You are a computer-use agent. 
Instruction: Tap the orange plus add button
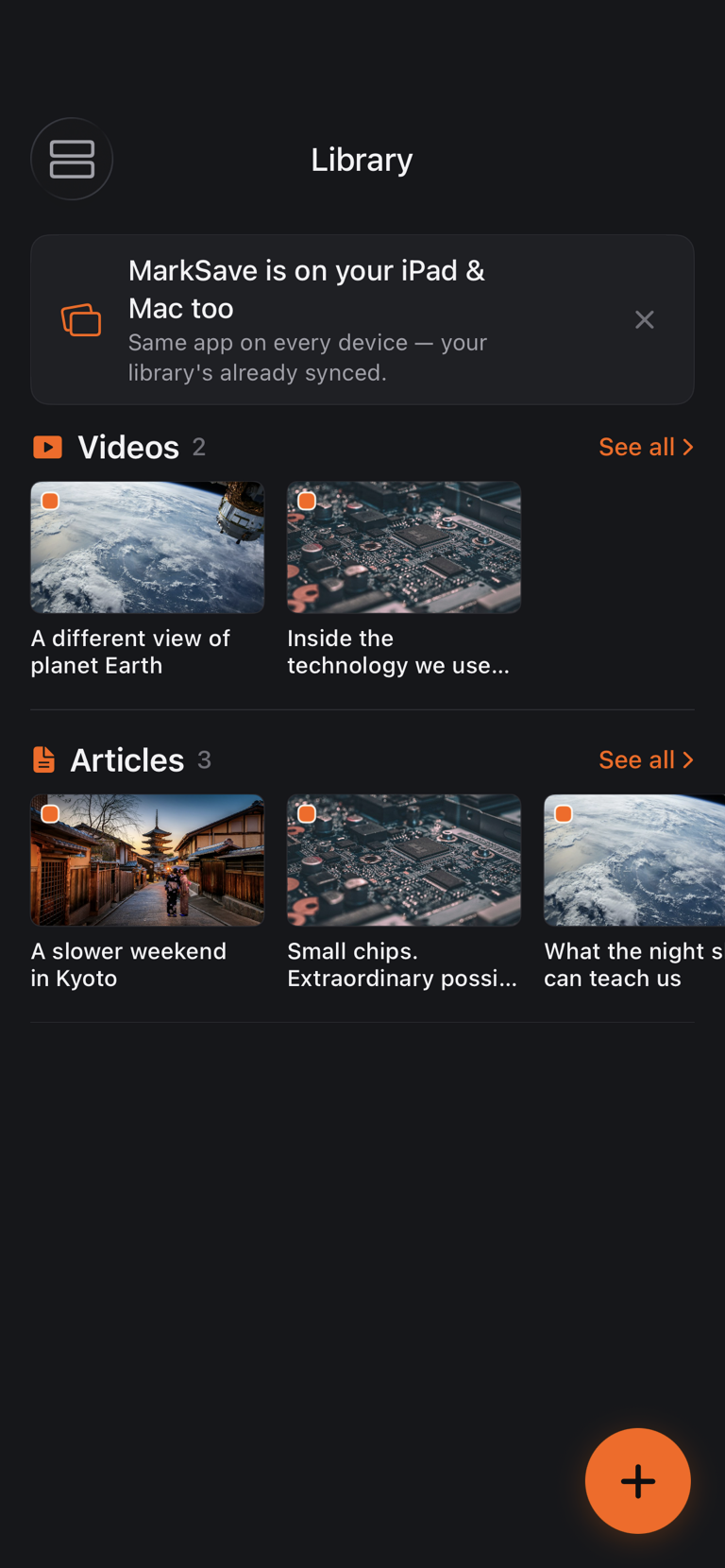638,1480
